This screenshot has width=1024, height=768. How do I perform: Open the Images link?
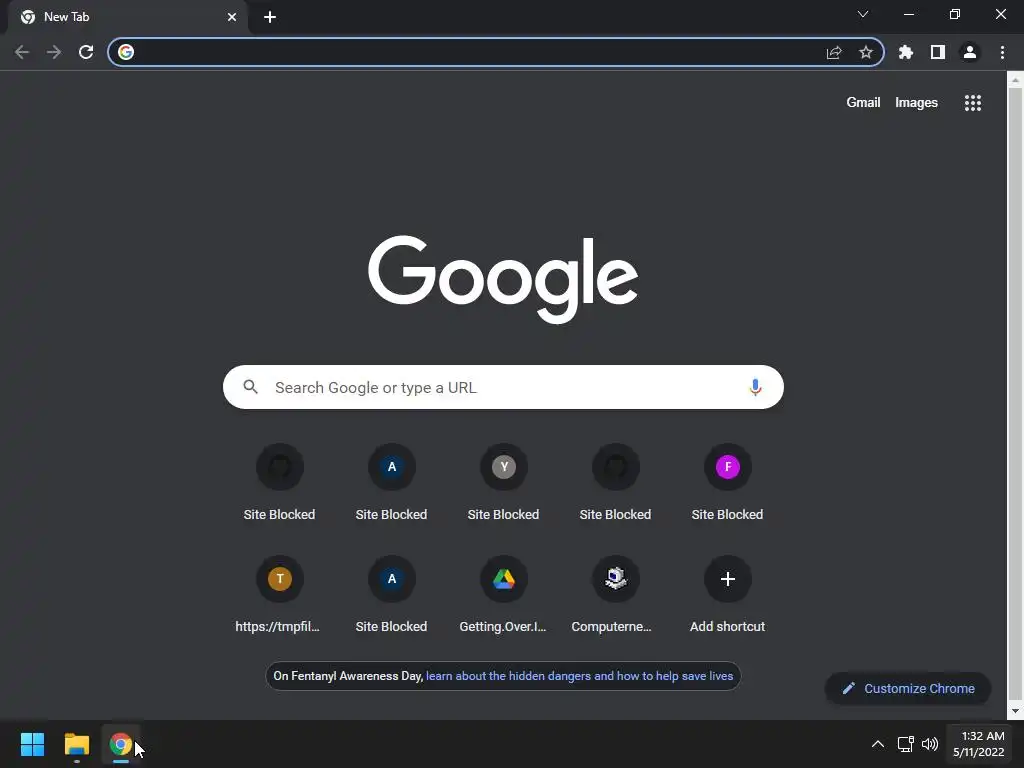(x=916, y=103)
